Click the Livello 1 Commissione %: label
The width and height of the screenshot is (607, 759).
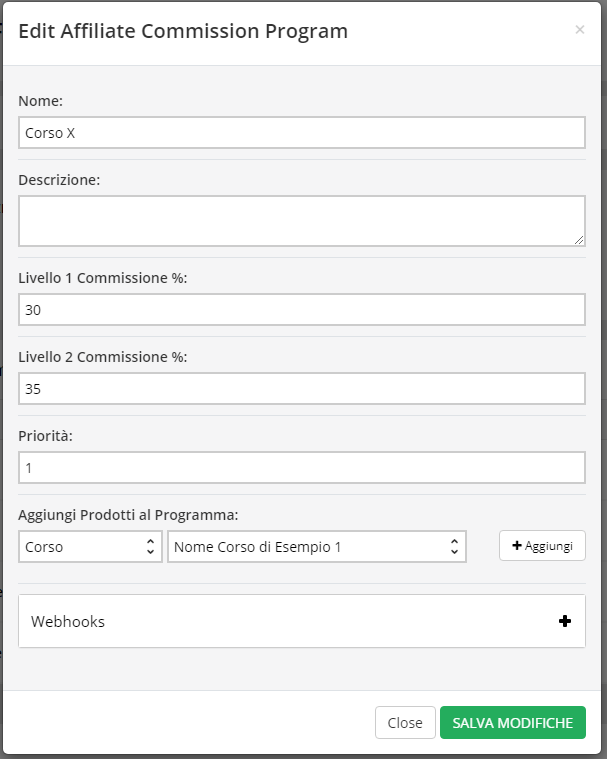103,278
